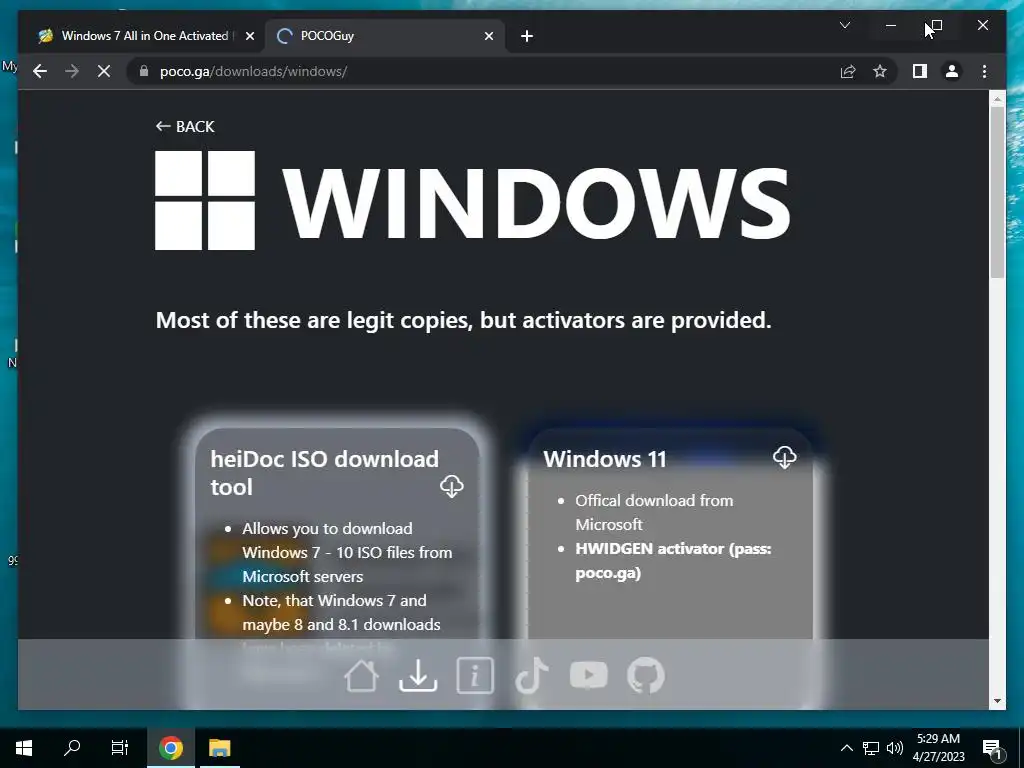1024x768 pixels.
Task: Click the 'Most of these are legit copies' text
Action: [464, 320]
